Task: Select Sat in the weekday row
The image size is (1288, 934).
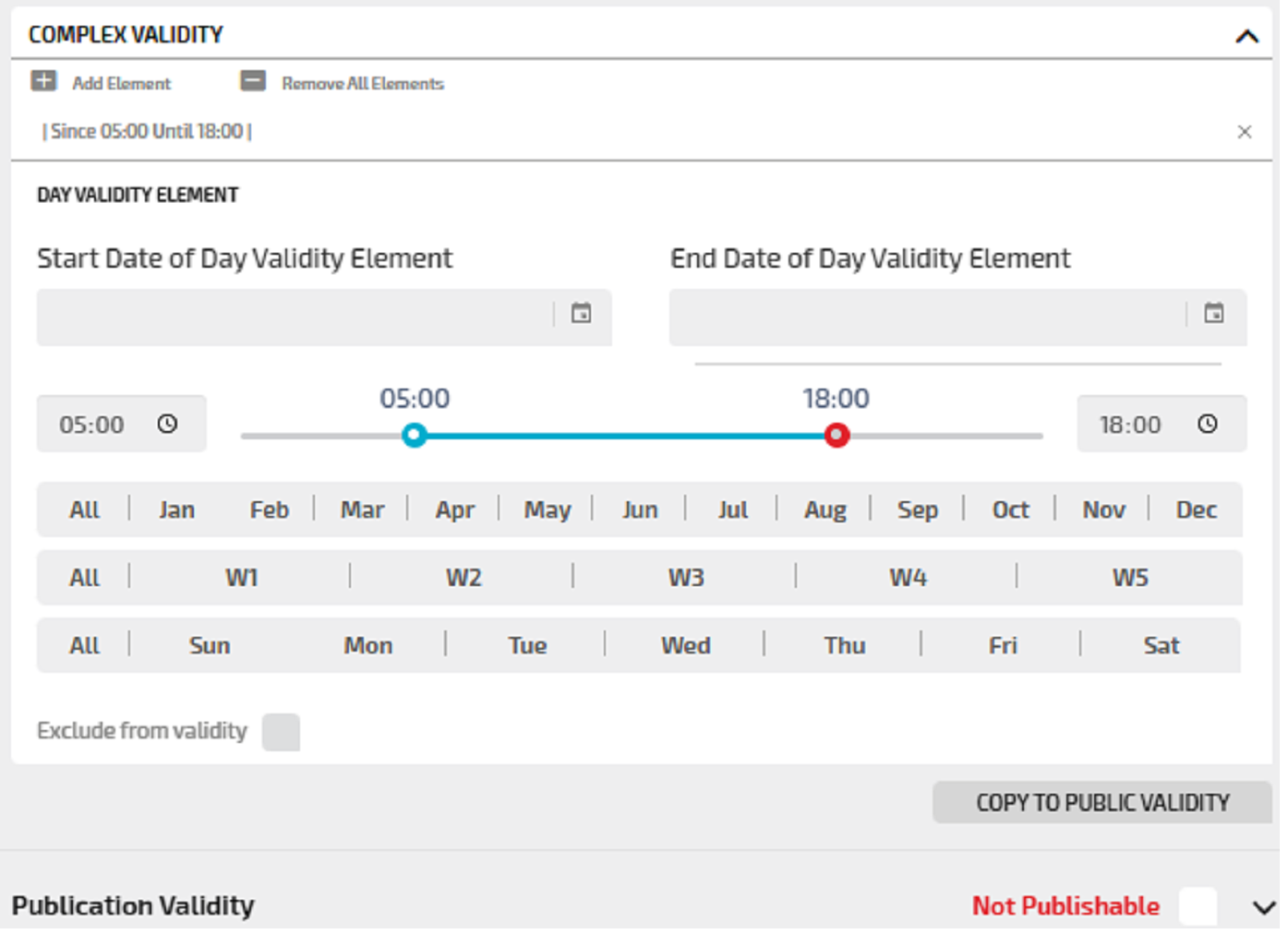Action: coord(1161,646)
